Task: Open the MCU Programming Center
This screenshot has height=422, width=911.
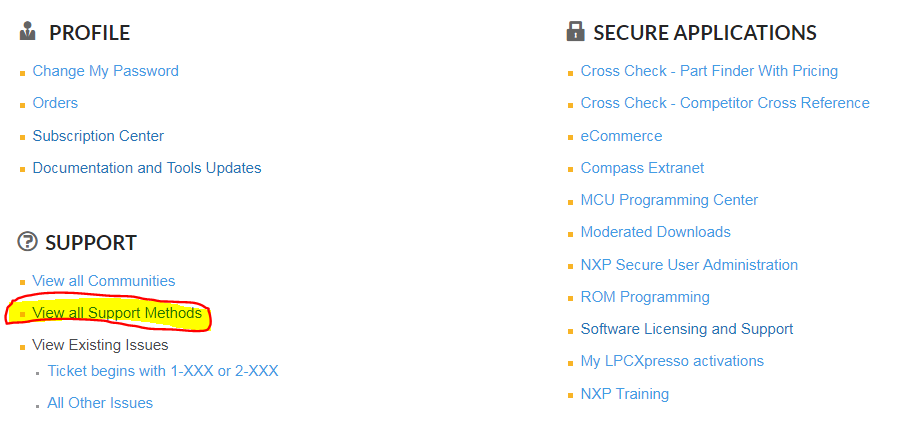Action: tap(669, 200)
